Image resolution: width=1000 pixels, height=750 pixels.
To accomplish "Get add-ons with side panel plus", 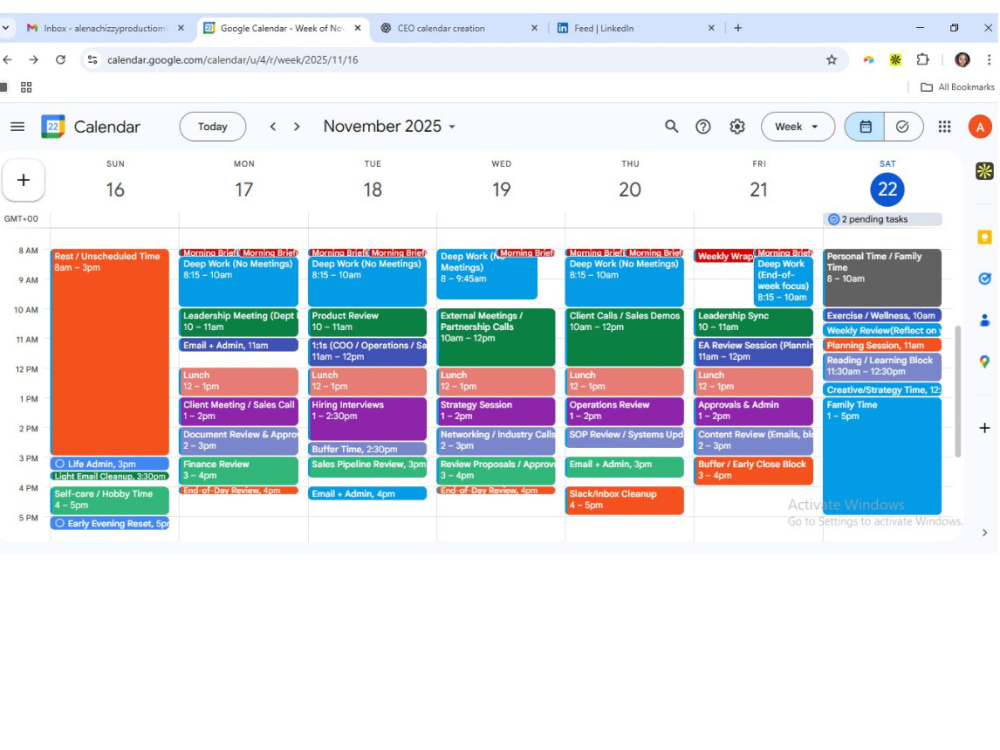I will click(x=984, y=428).
